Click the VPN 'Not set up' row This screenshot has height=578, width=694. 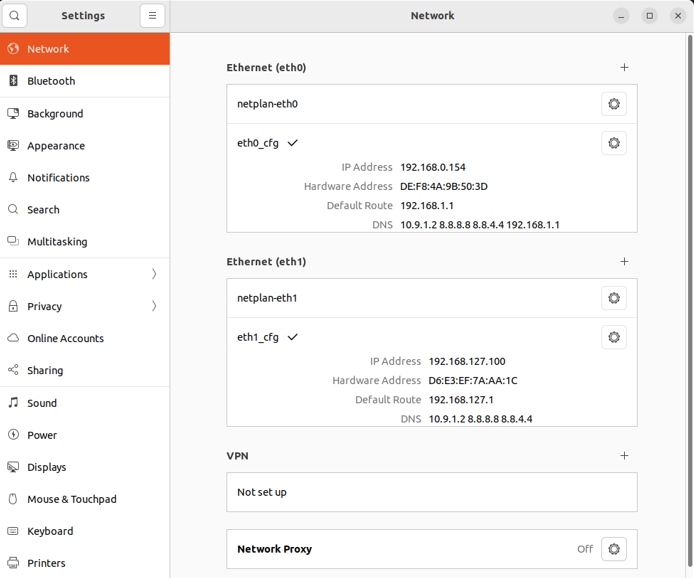pos(432,492)
